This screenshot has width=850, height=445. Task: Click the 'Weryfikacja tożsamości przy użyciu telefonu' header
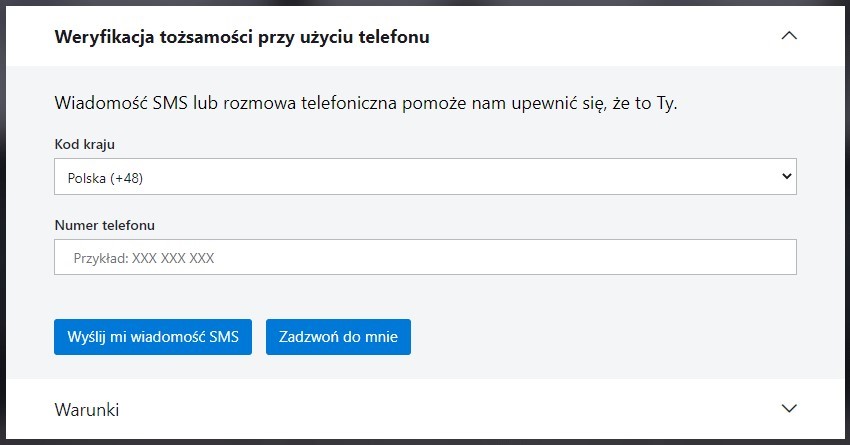[x=242, y=37]
